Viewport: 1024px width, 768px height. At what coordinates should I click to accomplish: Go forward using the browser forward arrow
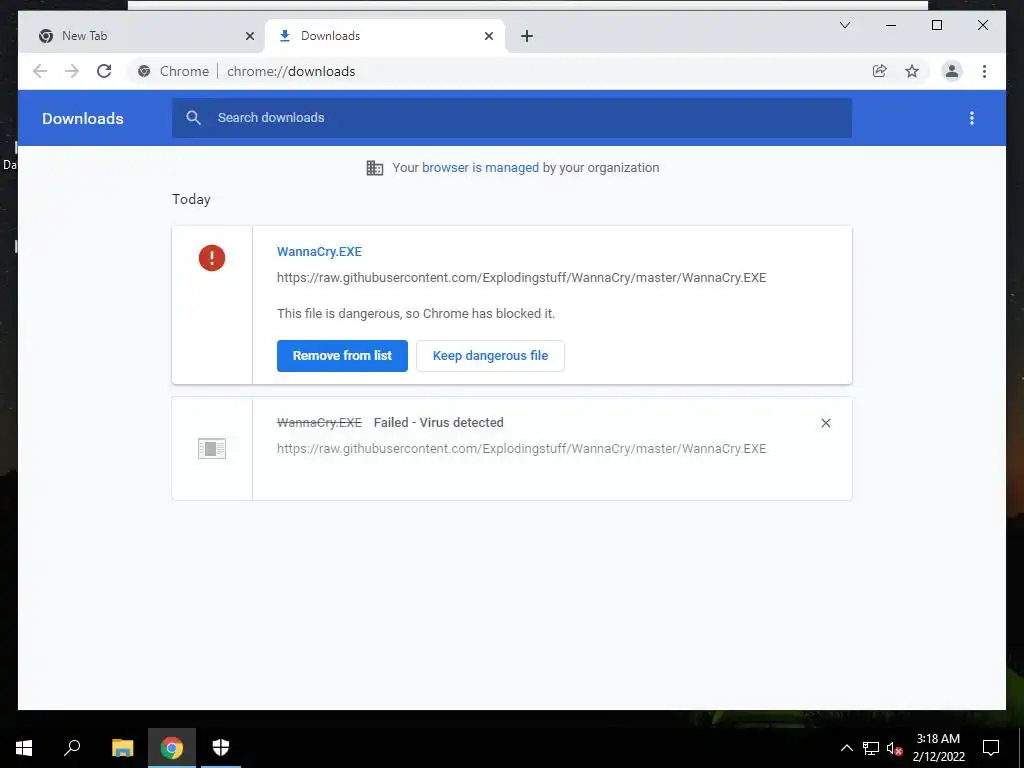pyautogui.click(x=72, y=71)
